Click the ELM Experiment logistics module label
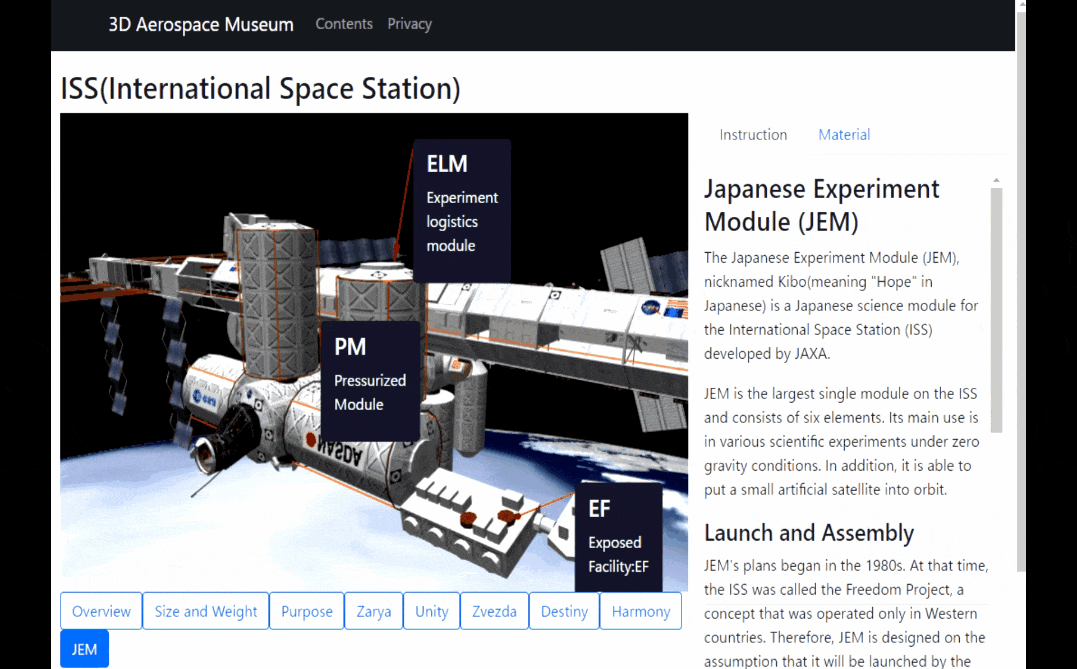Image resolution: width=1077 pixels, height=669 pixels. point(462,210)
